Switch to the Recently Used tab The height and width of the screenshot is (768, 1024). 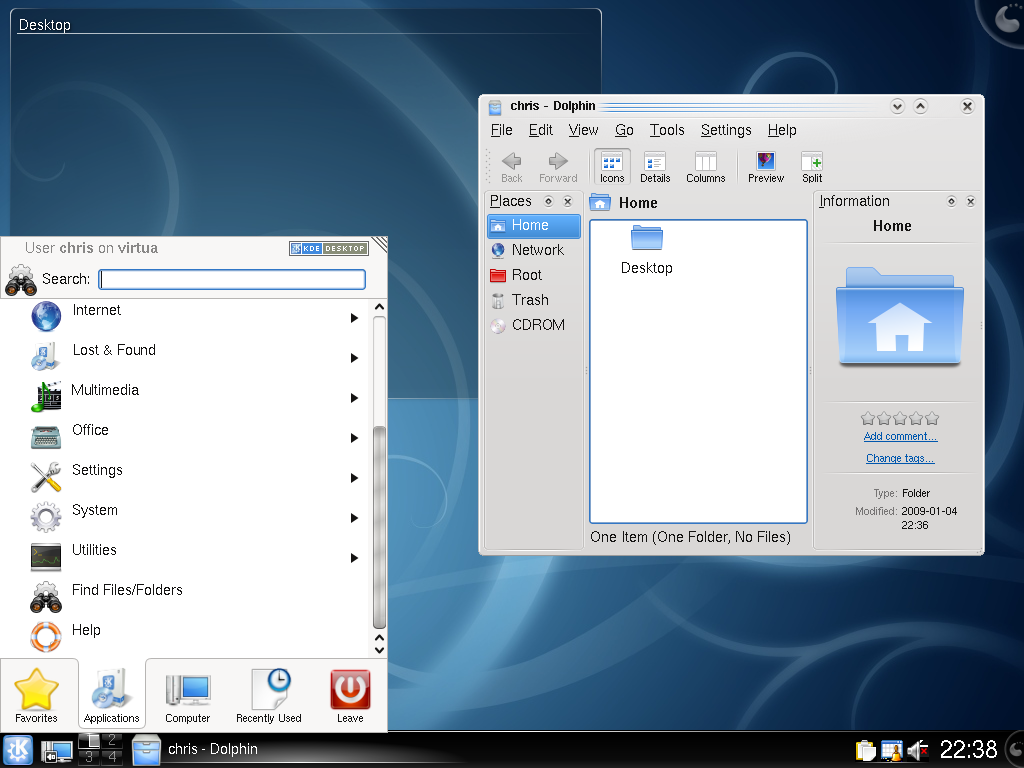click(268, 696)
